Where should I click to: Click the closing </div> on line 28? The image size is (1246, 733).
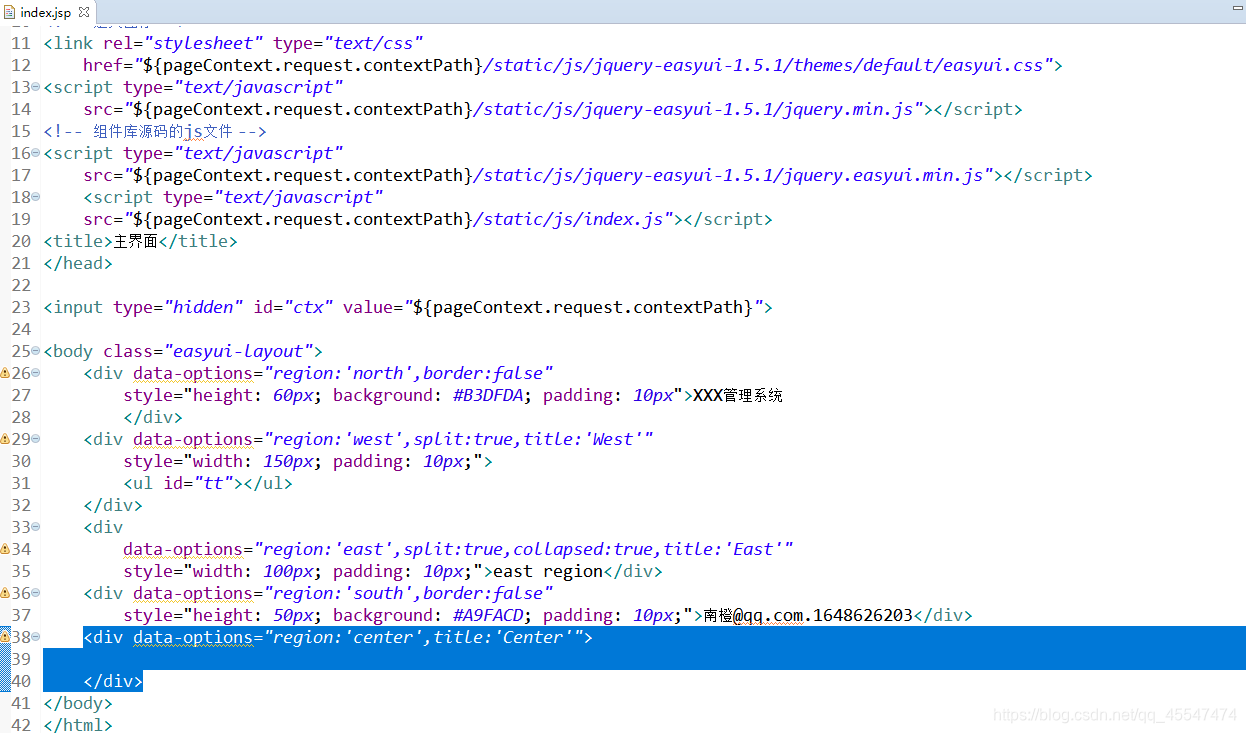point(153,417)
